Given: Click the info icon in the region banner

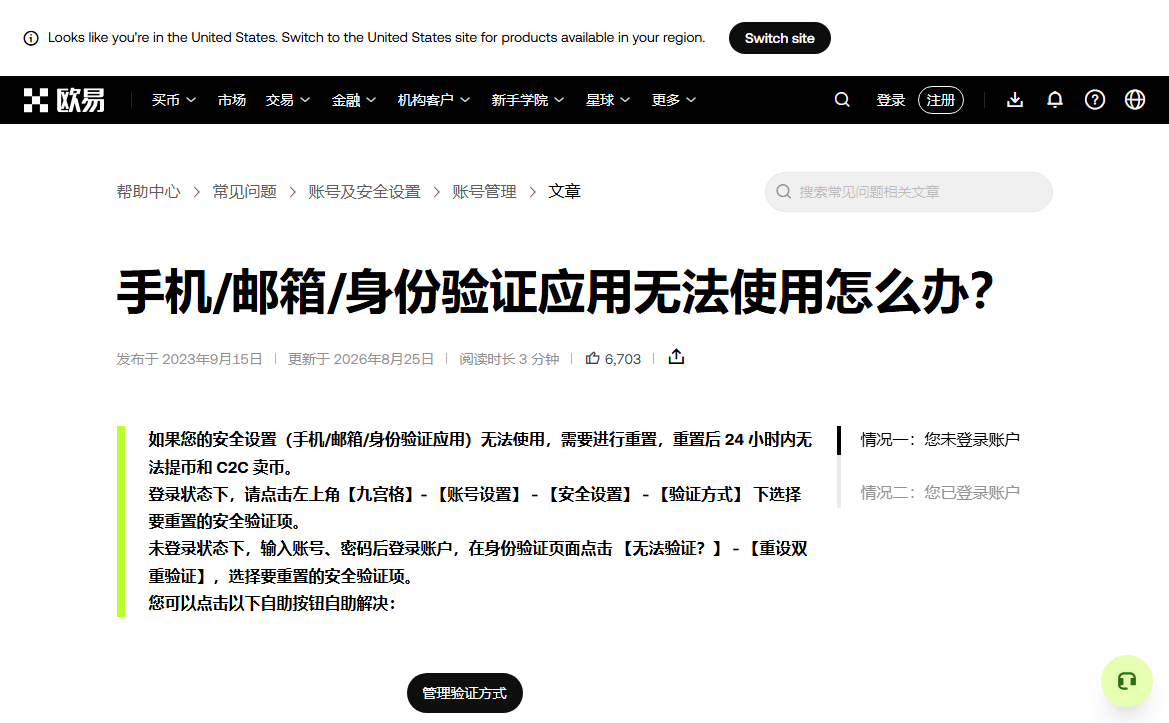Looking at the screenshot, I should pos(31,38).
